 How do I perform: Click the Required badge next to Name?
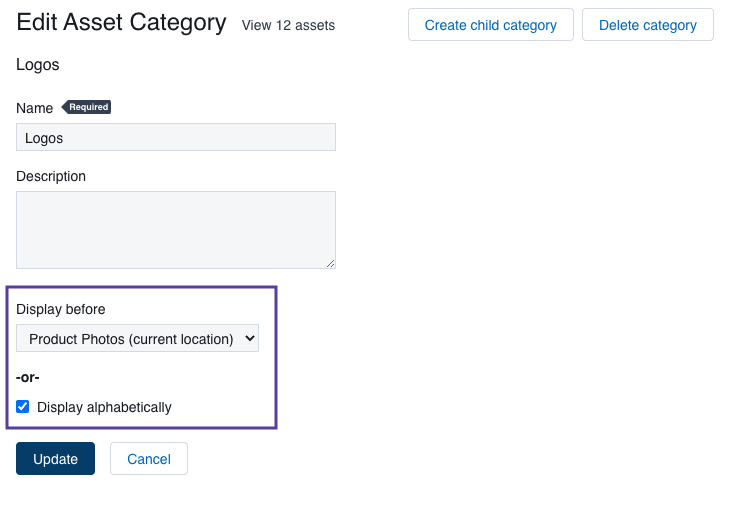point(87,107)
